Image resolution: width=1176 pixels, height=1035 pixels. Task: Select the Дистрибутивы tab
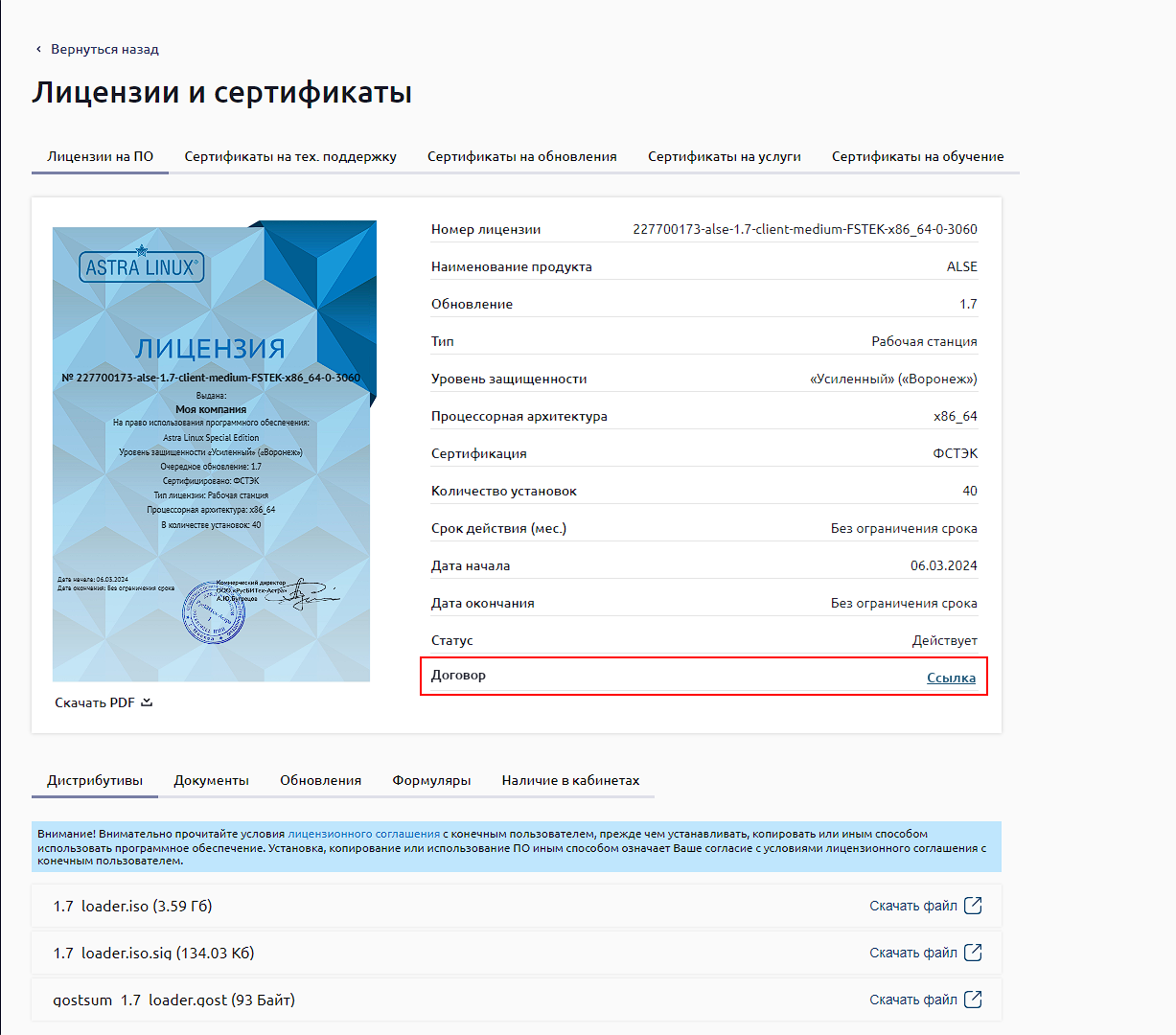point(95,780)
